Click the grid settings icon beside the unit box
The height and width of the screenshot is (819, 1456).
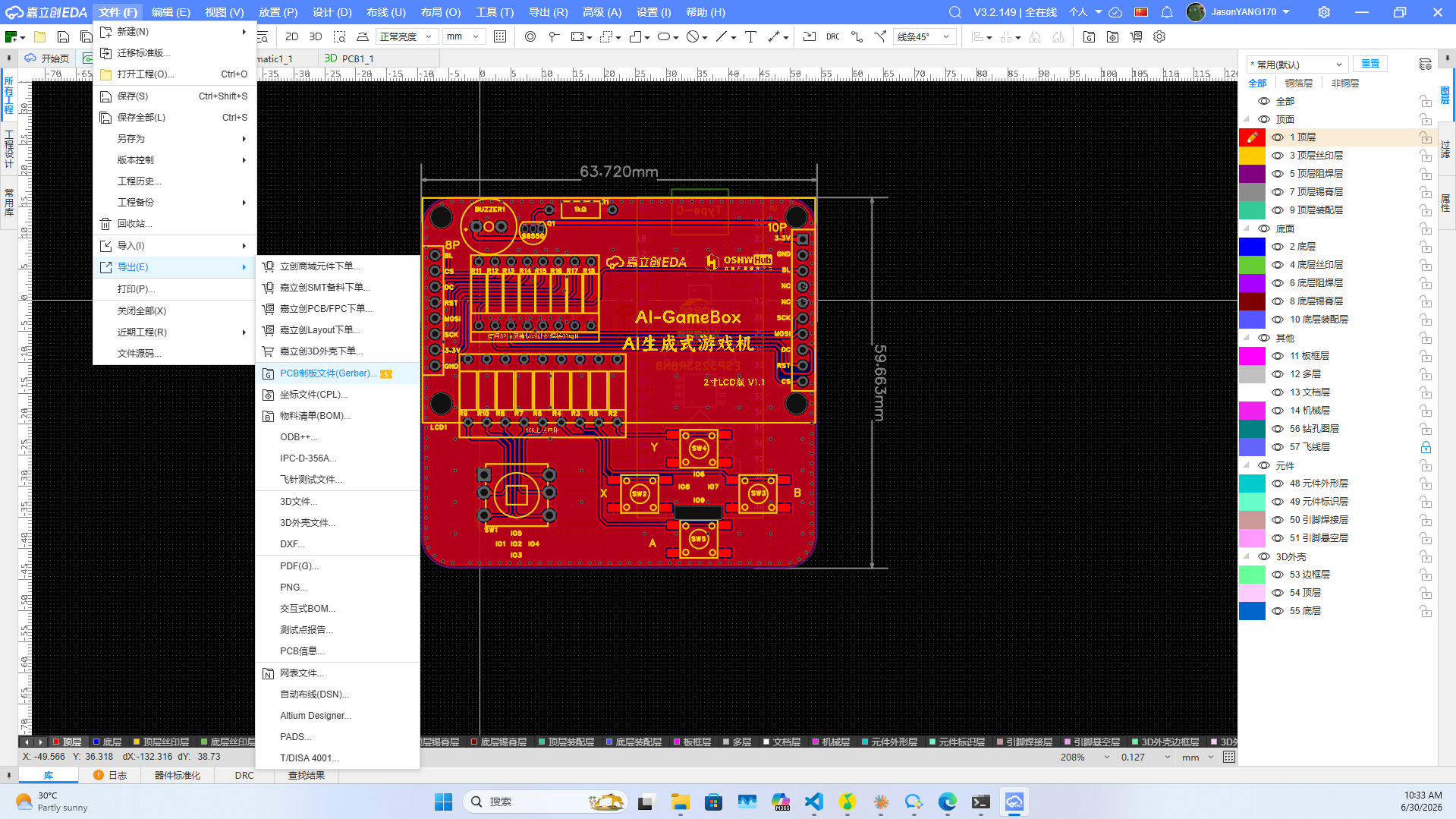coord(499,36)
